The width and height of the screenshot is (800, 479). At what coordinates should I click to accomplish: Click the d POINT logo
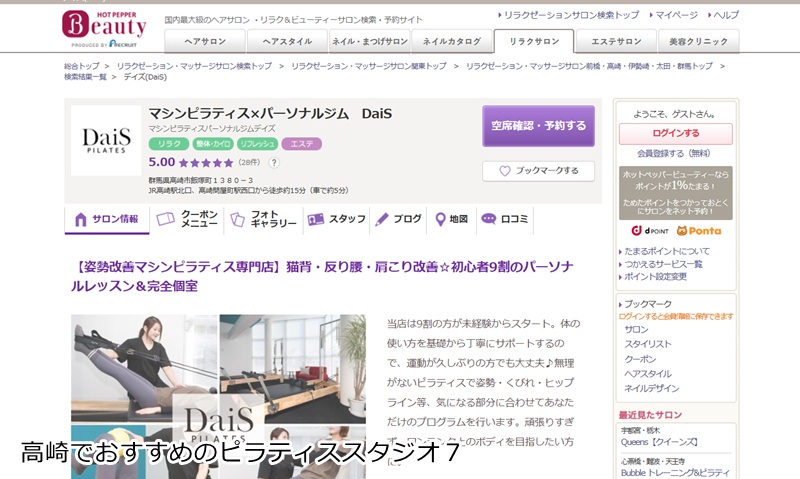click(x=649, y=231)
